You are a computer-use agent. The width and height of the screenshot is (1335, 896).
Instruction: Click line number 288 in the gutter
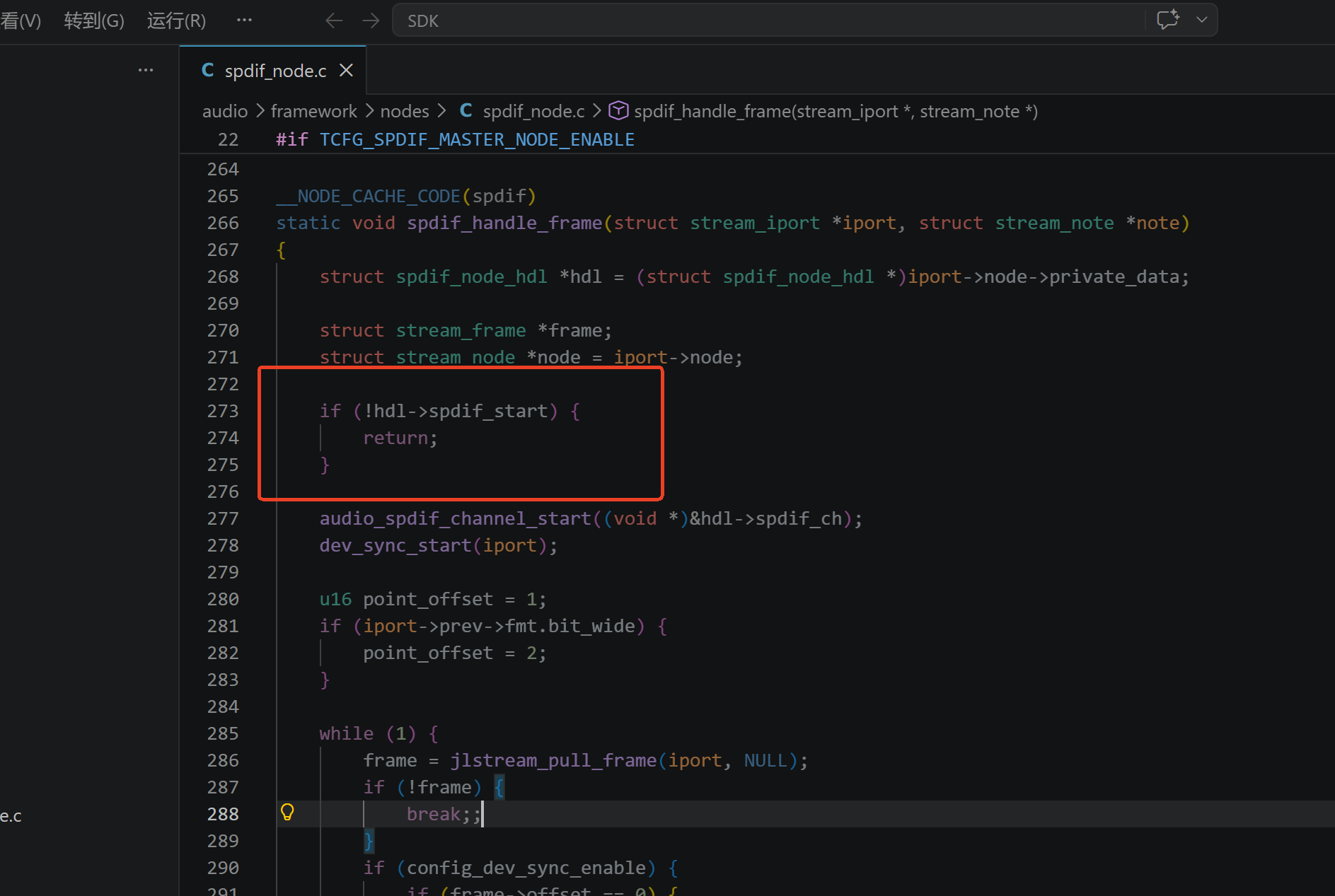coord(223,814)
